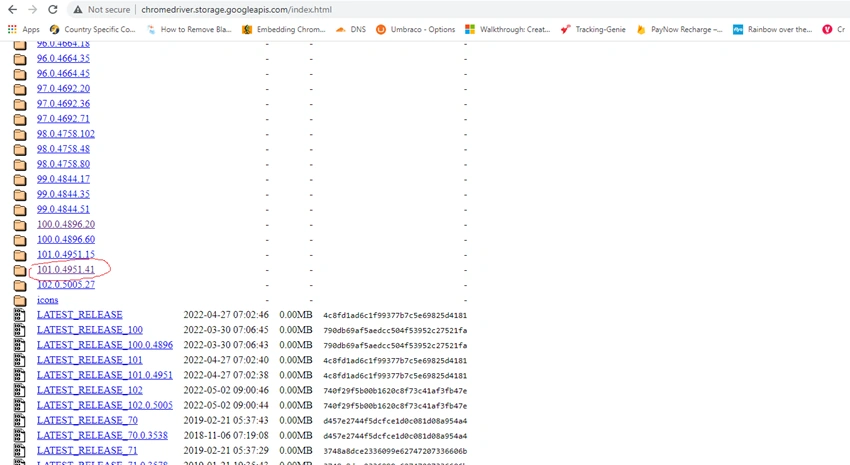
Task: Open the LATEST_RELEASE_70.0.3538 file link
Action: tap(102, 435)
